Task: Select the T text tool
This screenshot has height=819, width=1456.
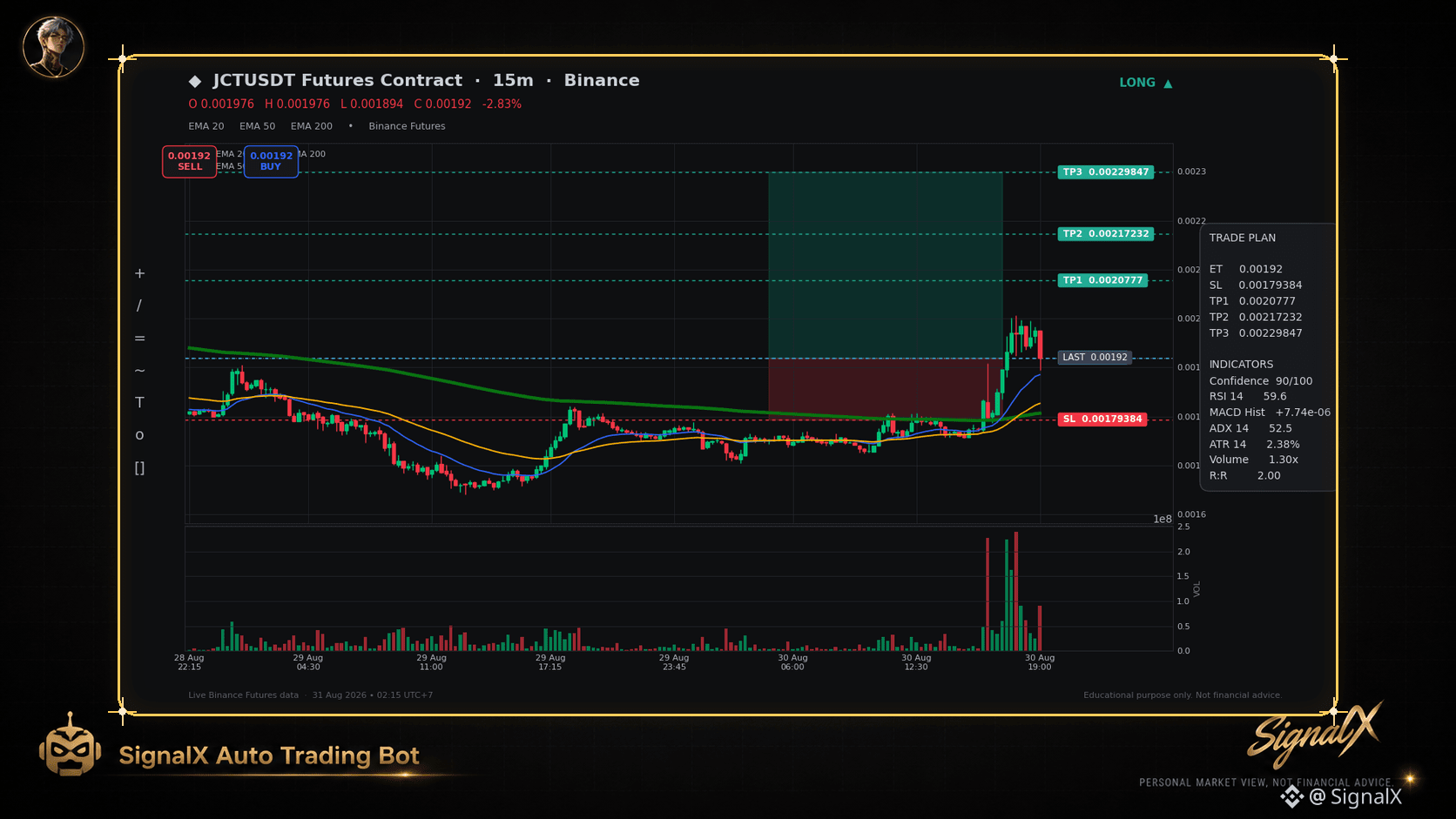Action: [x=139, y=403]
